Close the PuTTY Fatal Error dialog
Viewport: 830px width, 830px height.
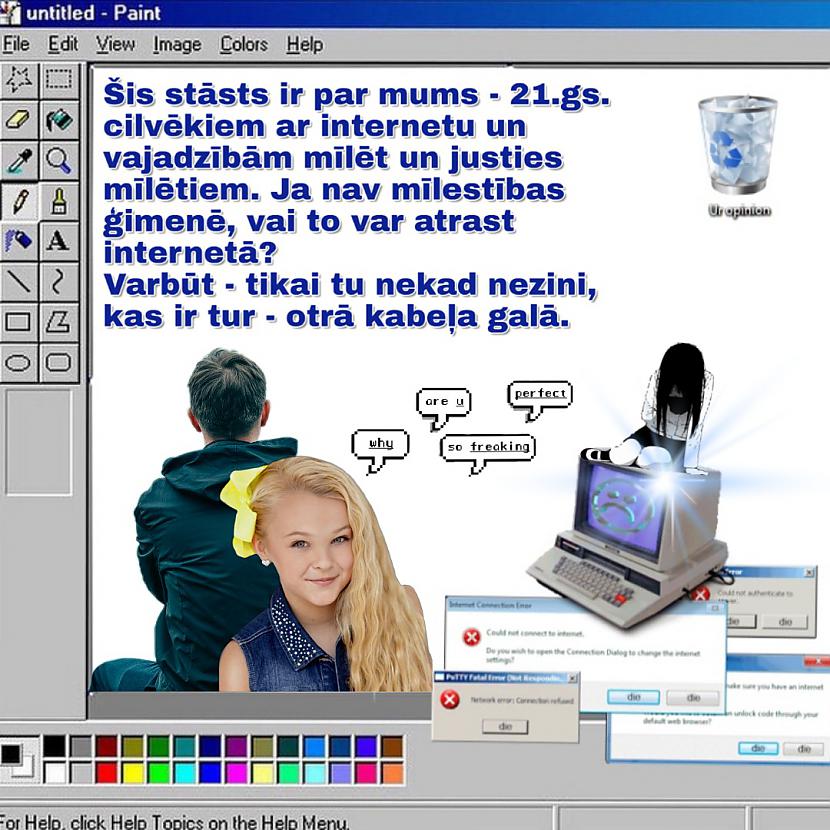[572, 678]
